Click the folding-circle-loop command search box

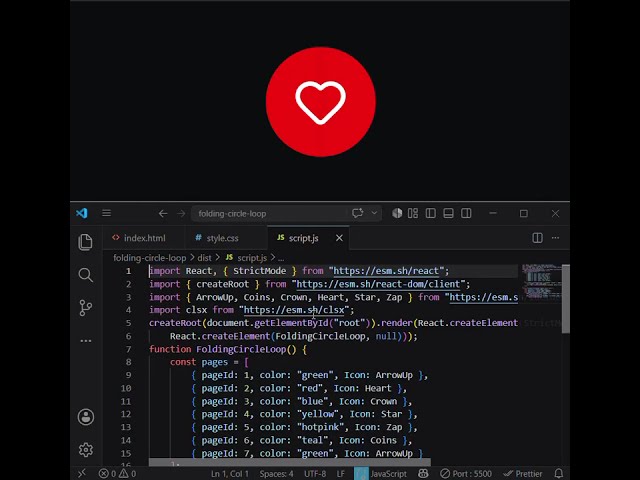tap(269, 213)
